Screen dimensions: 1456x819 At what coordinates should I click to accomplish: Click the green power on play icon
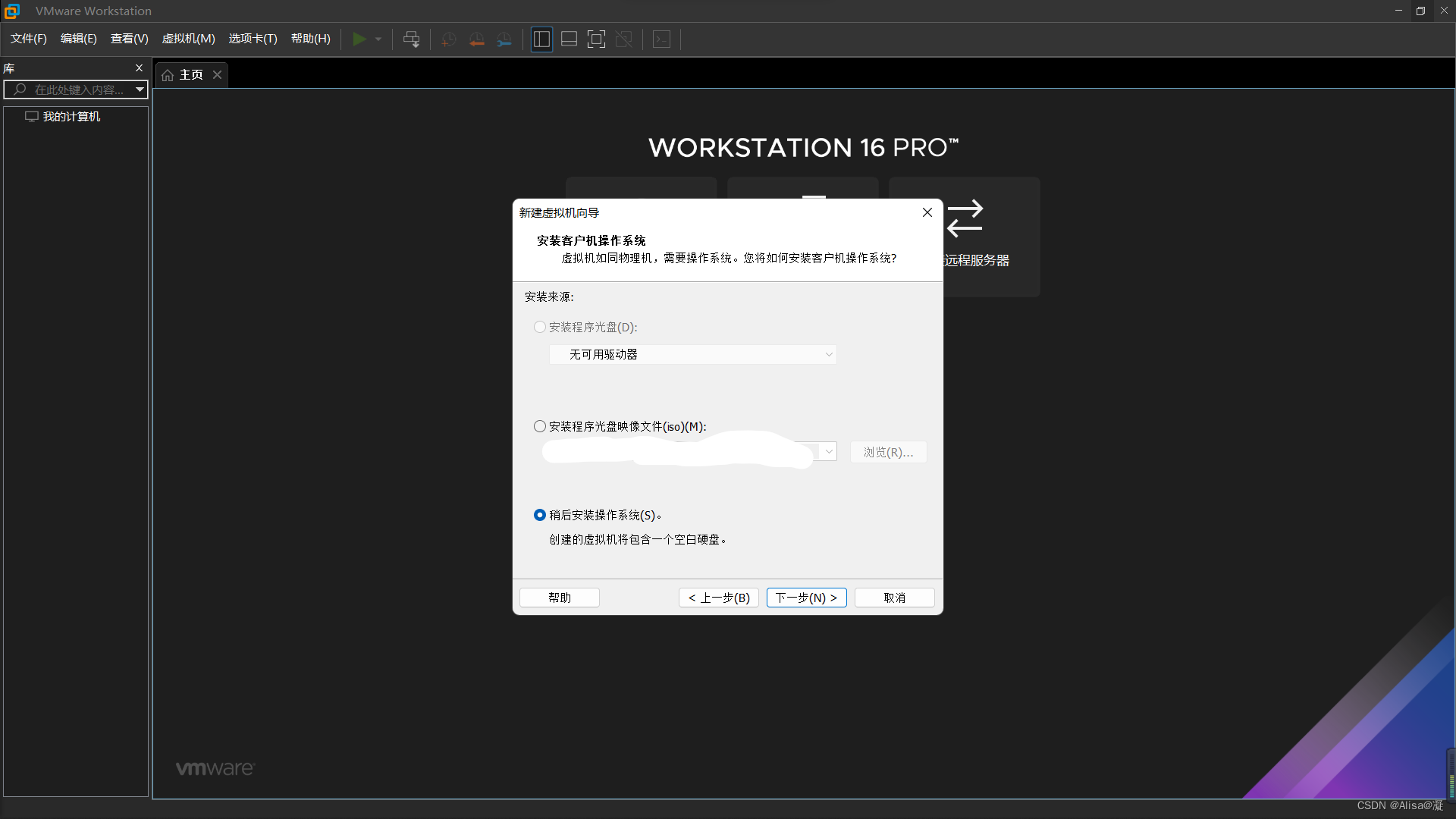point(359,39)
